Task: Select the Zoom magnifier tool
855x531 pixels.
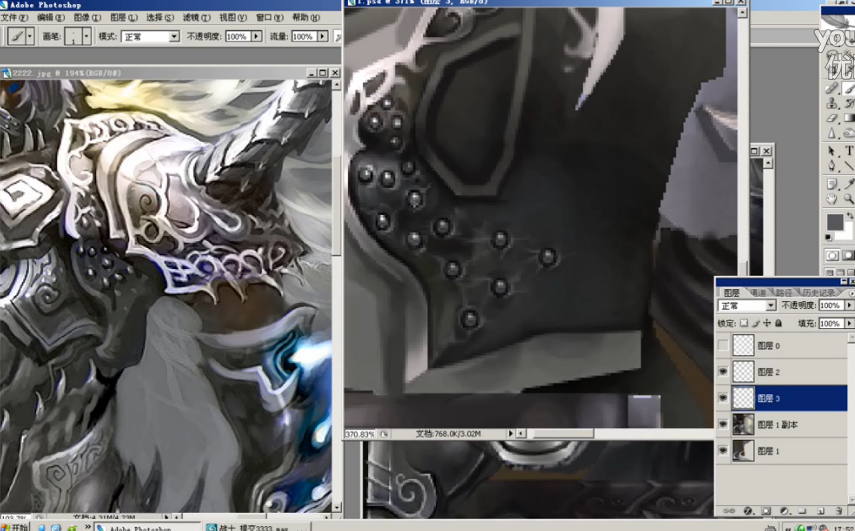Action: pos(848,199)
